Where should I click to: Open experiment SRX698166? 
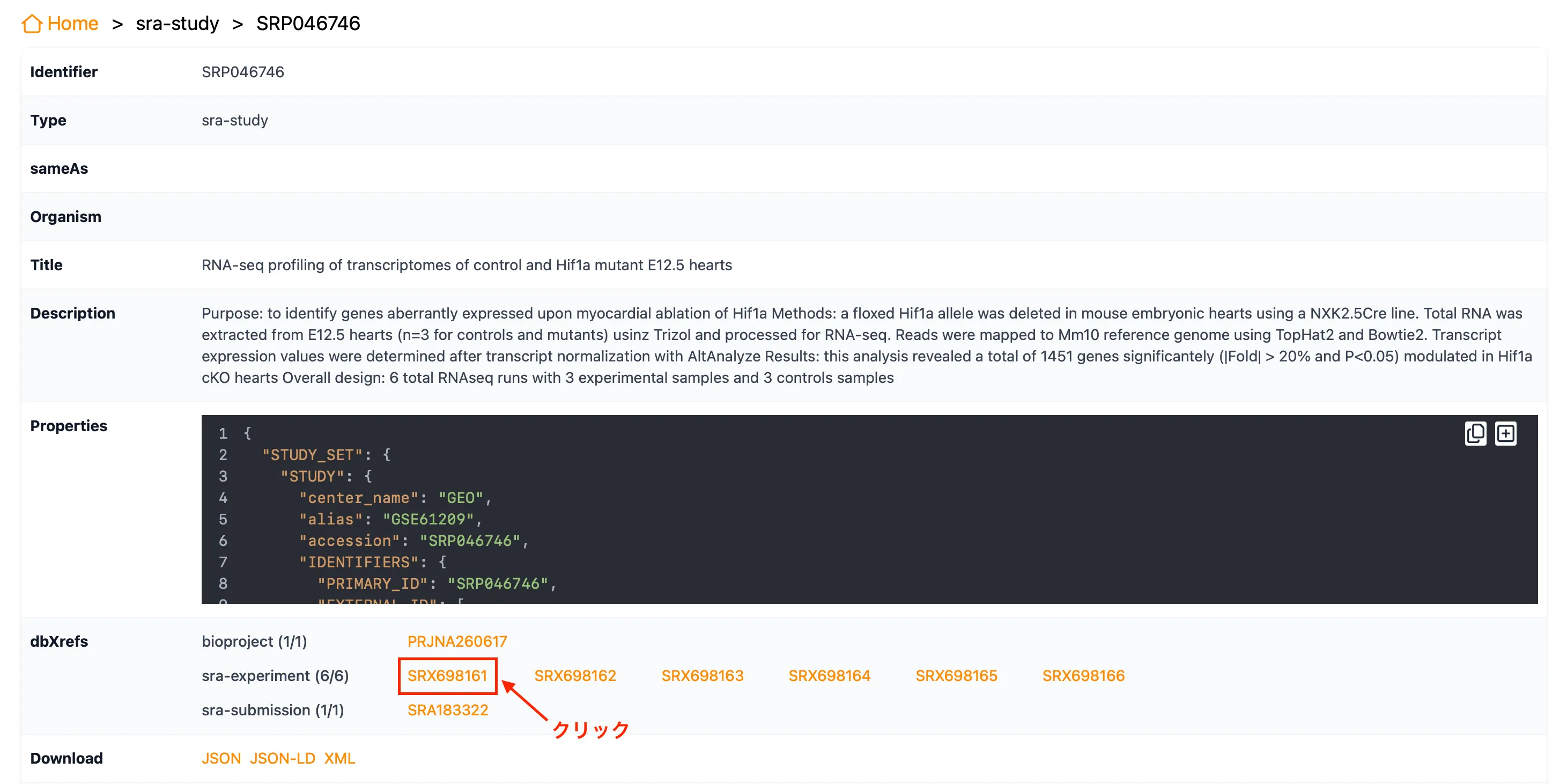(x=1083, y=676)
